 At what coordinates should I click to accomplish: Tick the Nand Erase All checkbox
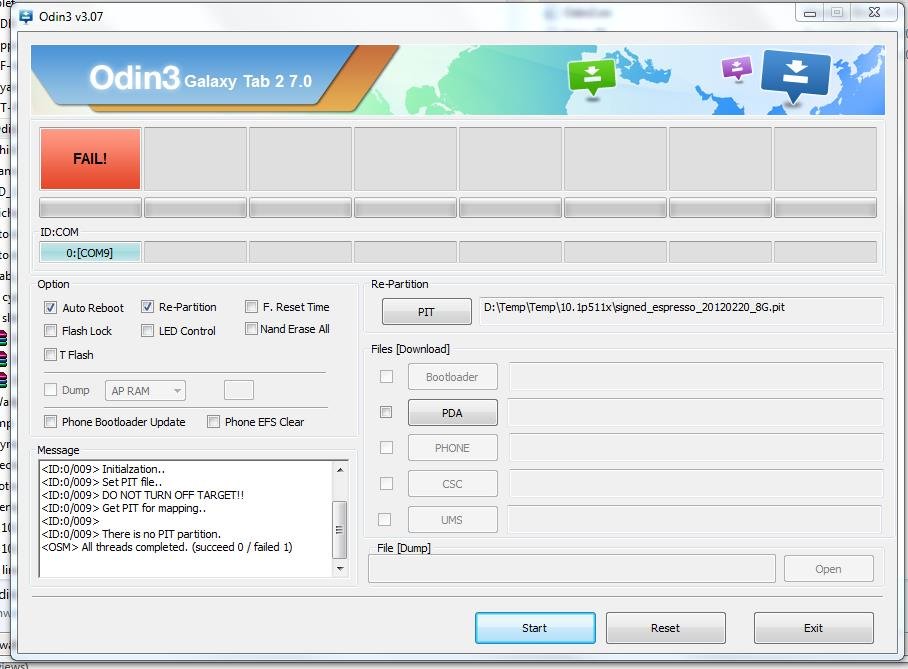[251, 329]
